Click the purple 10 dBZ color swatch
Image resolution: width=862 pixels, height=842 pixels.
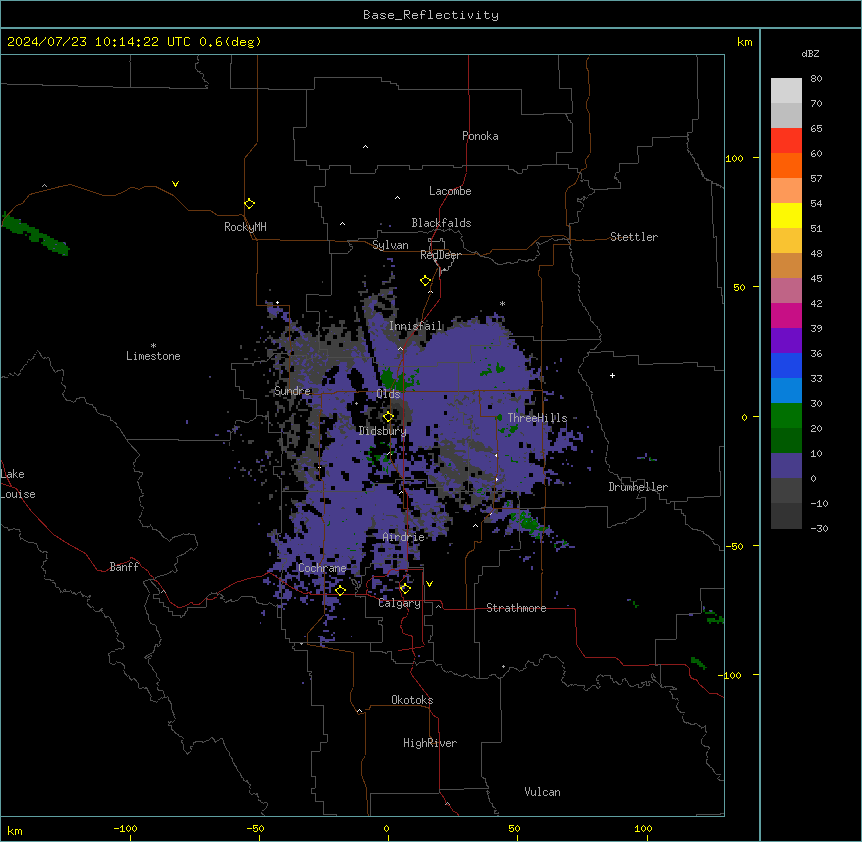pyautogui.click(x=786, y=466)
